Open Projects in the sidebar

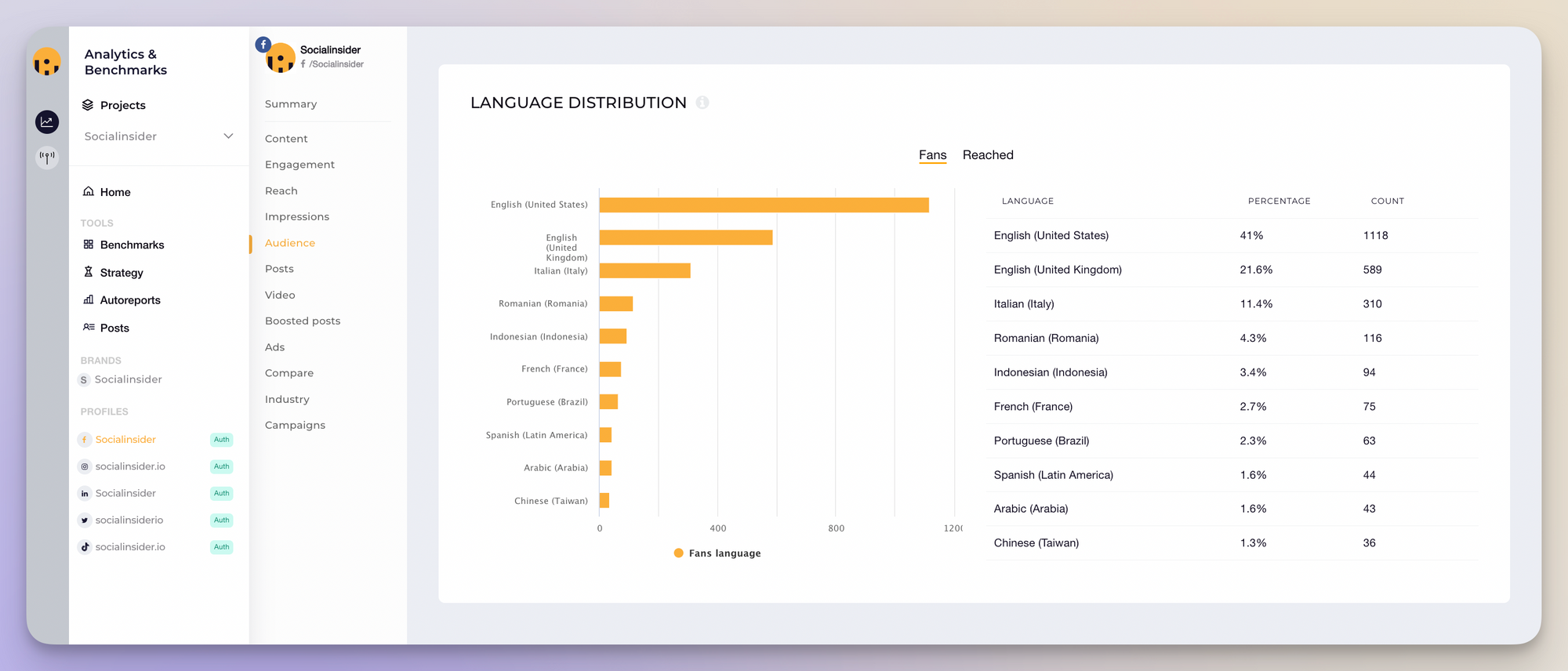pos(123,105)
